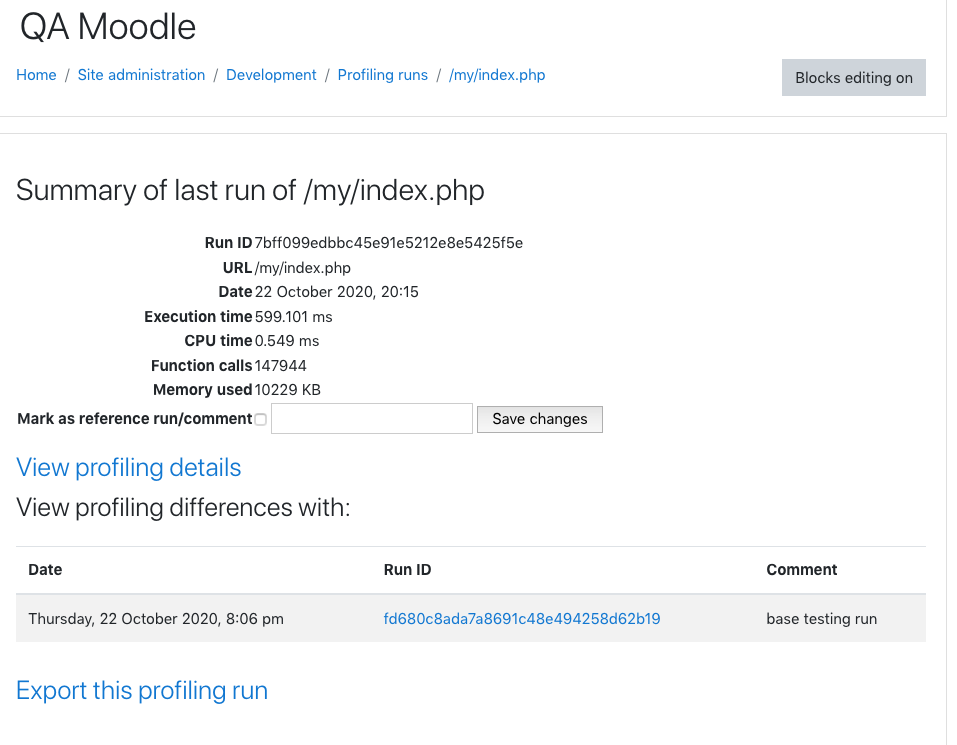Click the Date column header
The height and width of the screenshot is (745, 957).
(45, 570)
